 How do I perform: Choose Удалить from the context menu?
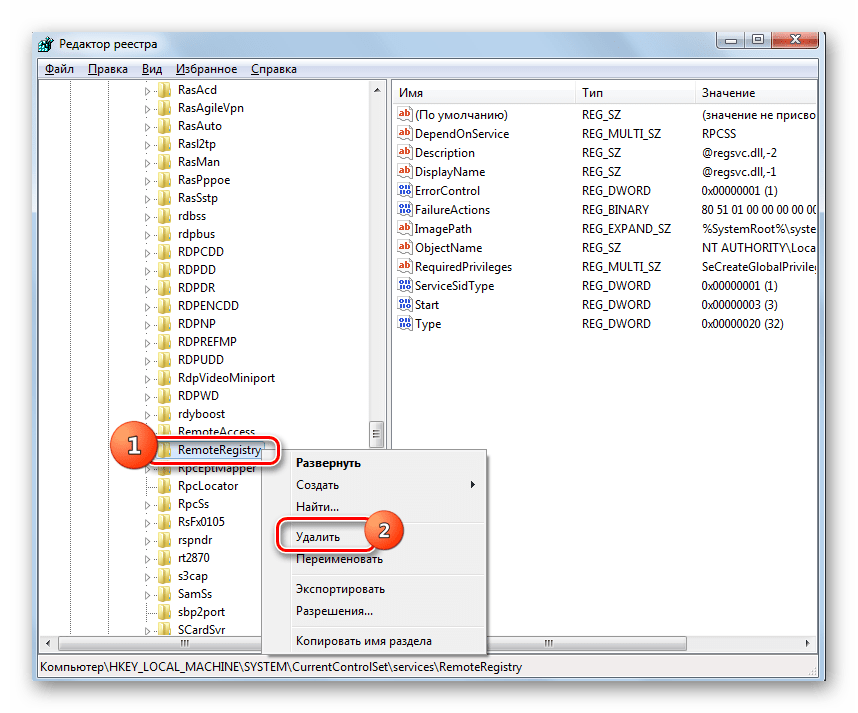319,537
